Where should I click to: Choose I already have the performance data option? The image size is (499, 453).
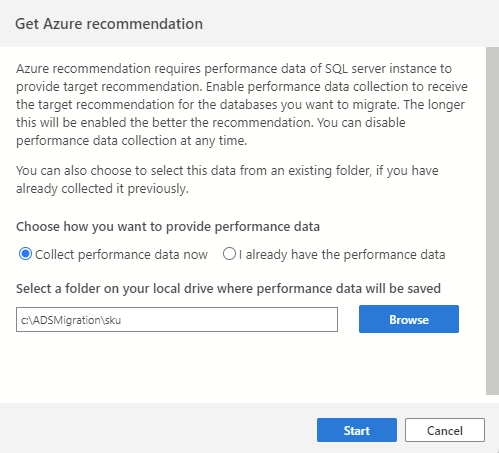(229, 254)
